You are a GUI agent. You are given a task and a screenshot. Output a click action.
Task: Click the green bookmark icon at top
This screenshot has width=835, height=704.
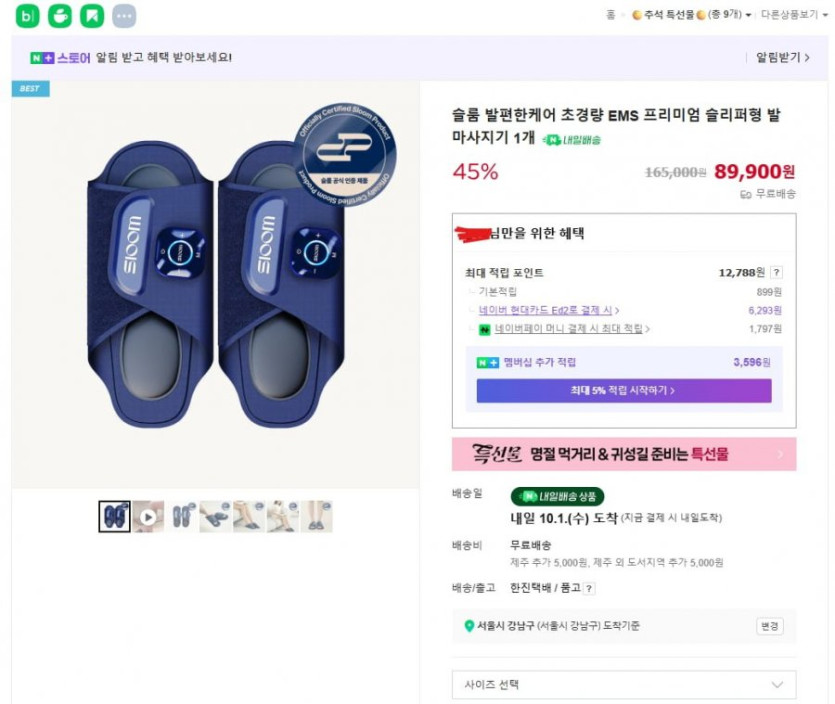[x=92, y=16]
